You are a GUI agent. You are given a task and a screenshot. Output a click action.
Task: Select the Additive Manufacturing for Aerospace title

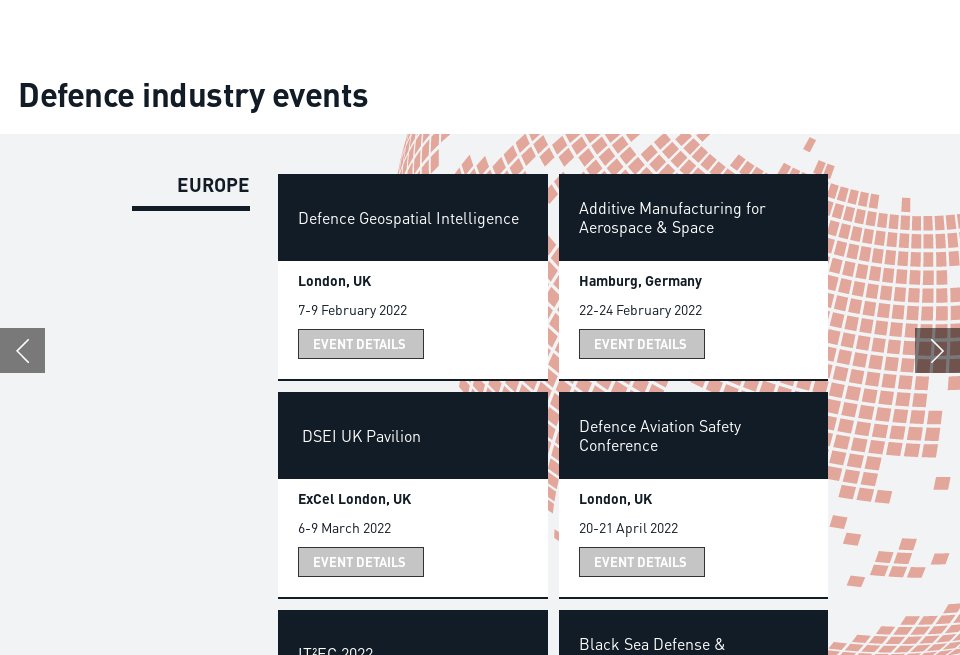672,217
